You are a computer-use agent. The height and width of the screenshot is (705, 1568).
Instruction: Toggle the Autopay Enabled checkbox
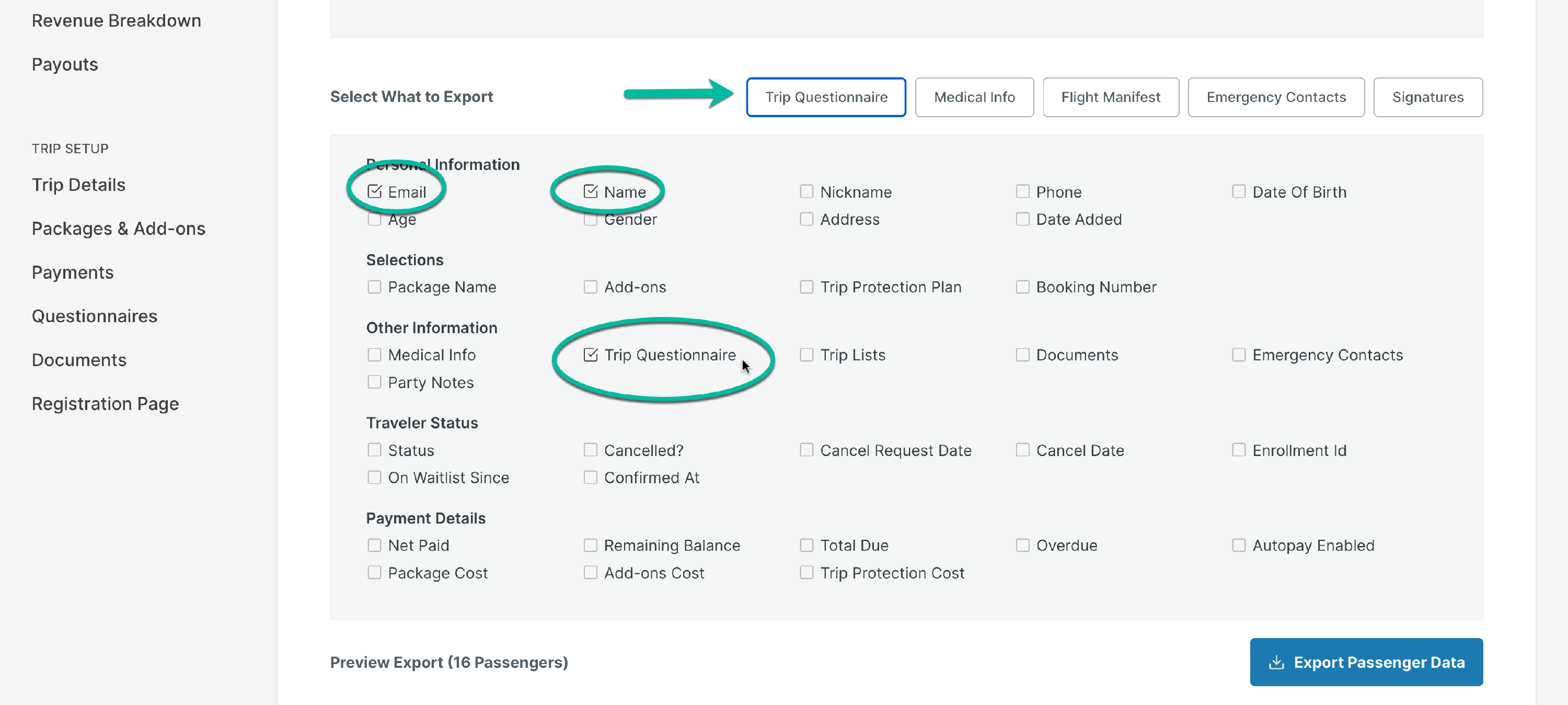[x=1238, y=545]
